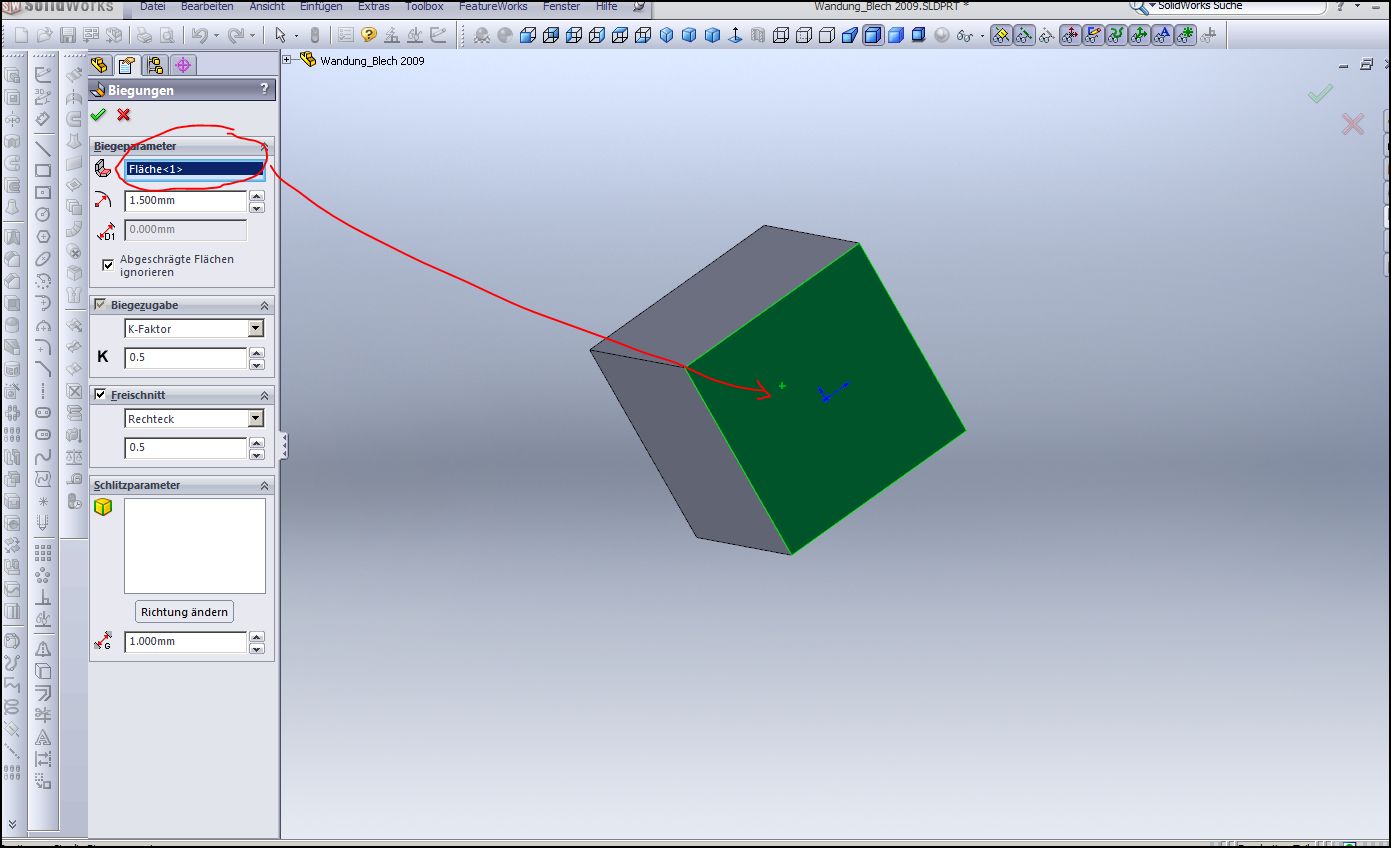Open the DimXpertManager tab
Image resolution: width=1391 pixels, height=848 pixels.
click(x=182, y=66)
